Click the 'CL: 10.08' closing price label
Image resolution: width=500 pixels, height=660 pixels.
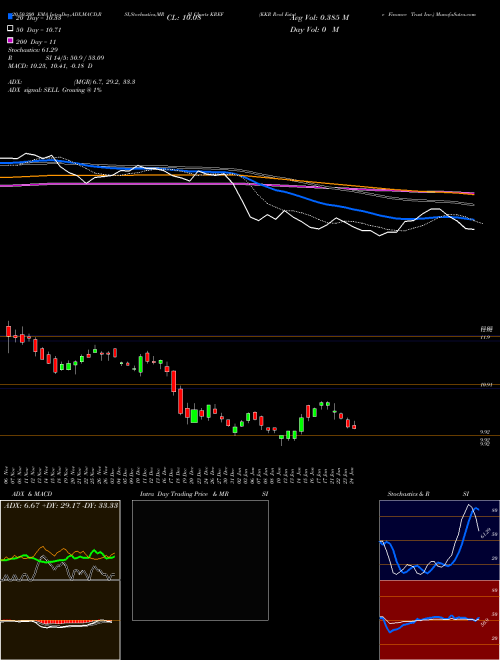(x=184, y=18)
